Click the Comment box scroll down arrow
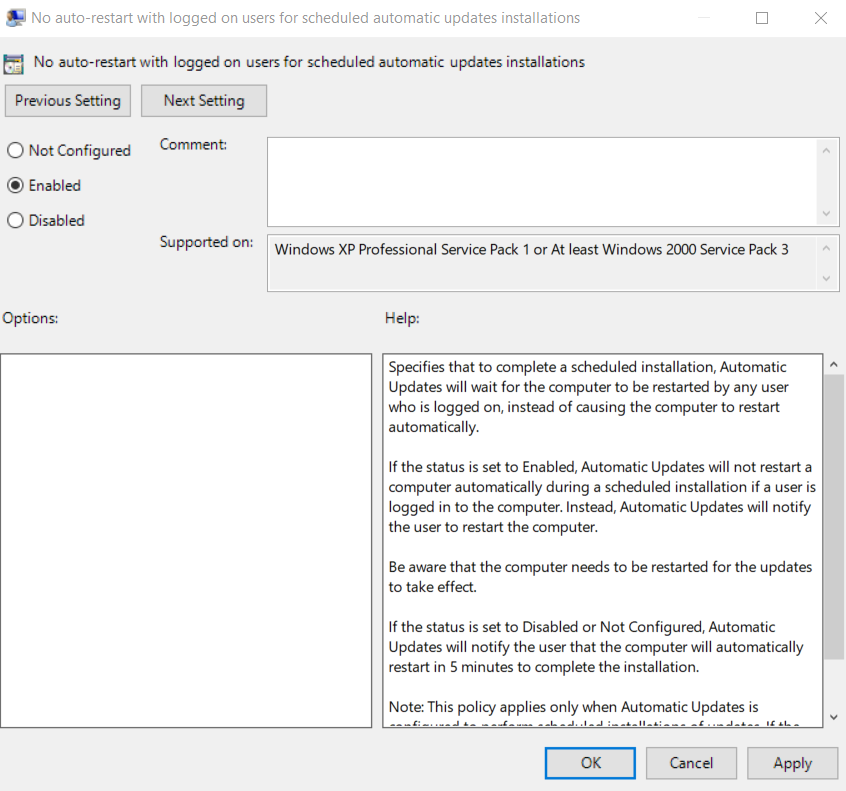The height and width of the screenshot is (791, 846). 826,213
